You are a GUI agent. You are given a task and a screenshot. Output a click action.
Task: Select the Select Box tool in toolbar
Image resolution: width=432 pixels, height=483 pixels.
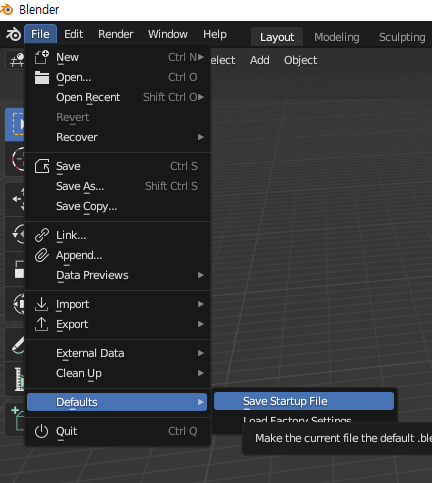[x=15, y=124]
